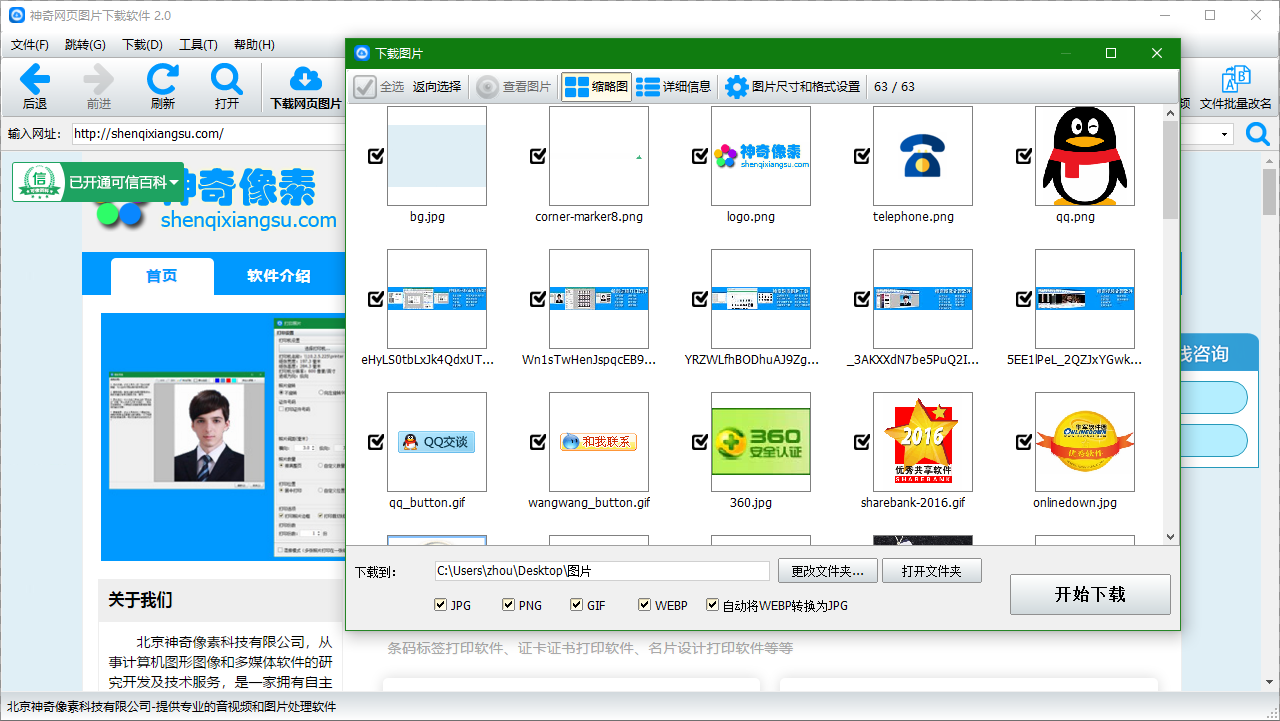Open the 工具(T) menu

pyautogui.click(x=198, y=44)
